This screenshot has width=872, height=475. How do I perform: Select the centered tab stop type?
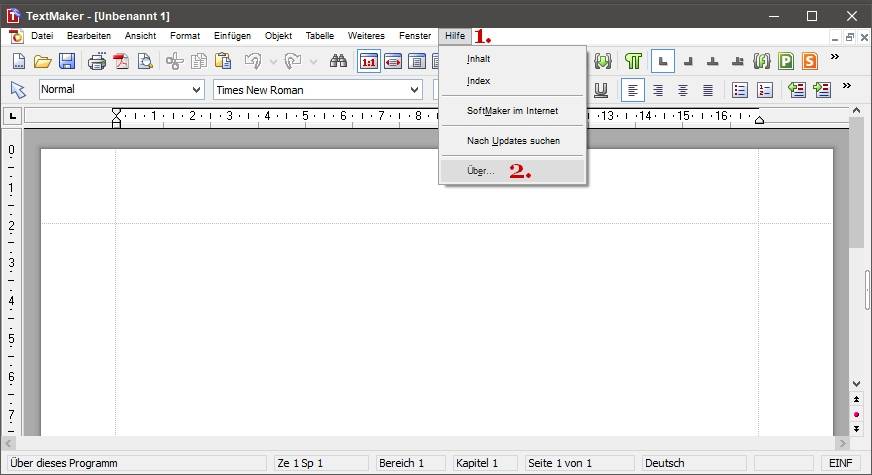712,62
